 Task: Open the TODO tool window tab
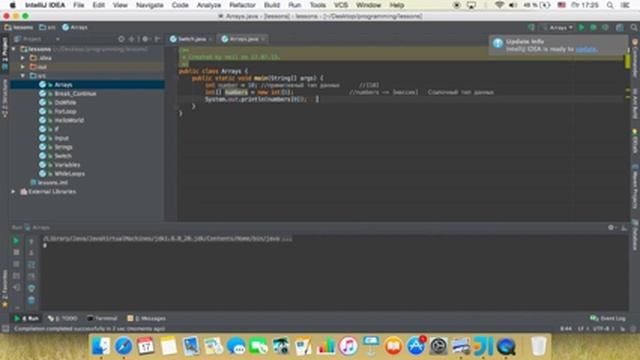coord(62,318)
